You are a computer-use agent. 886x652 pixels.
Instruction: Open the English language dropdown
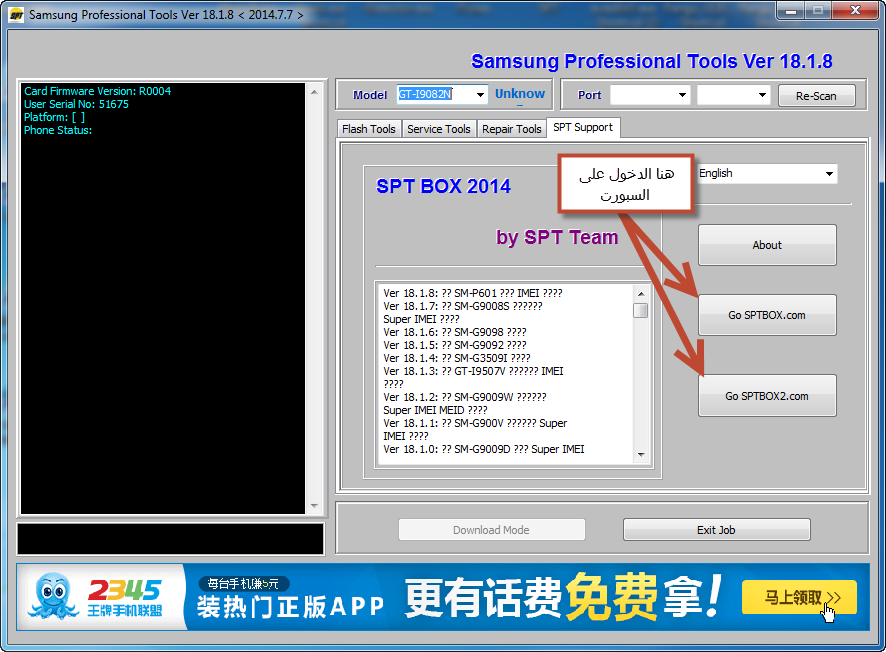(x=767, y=173)
